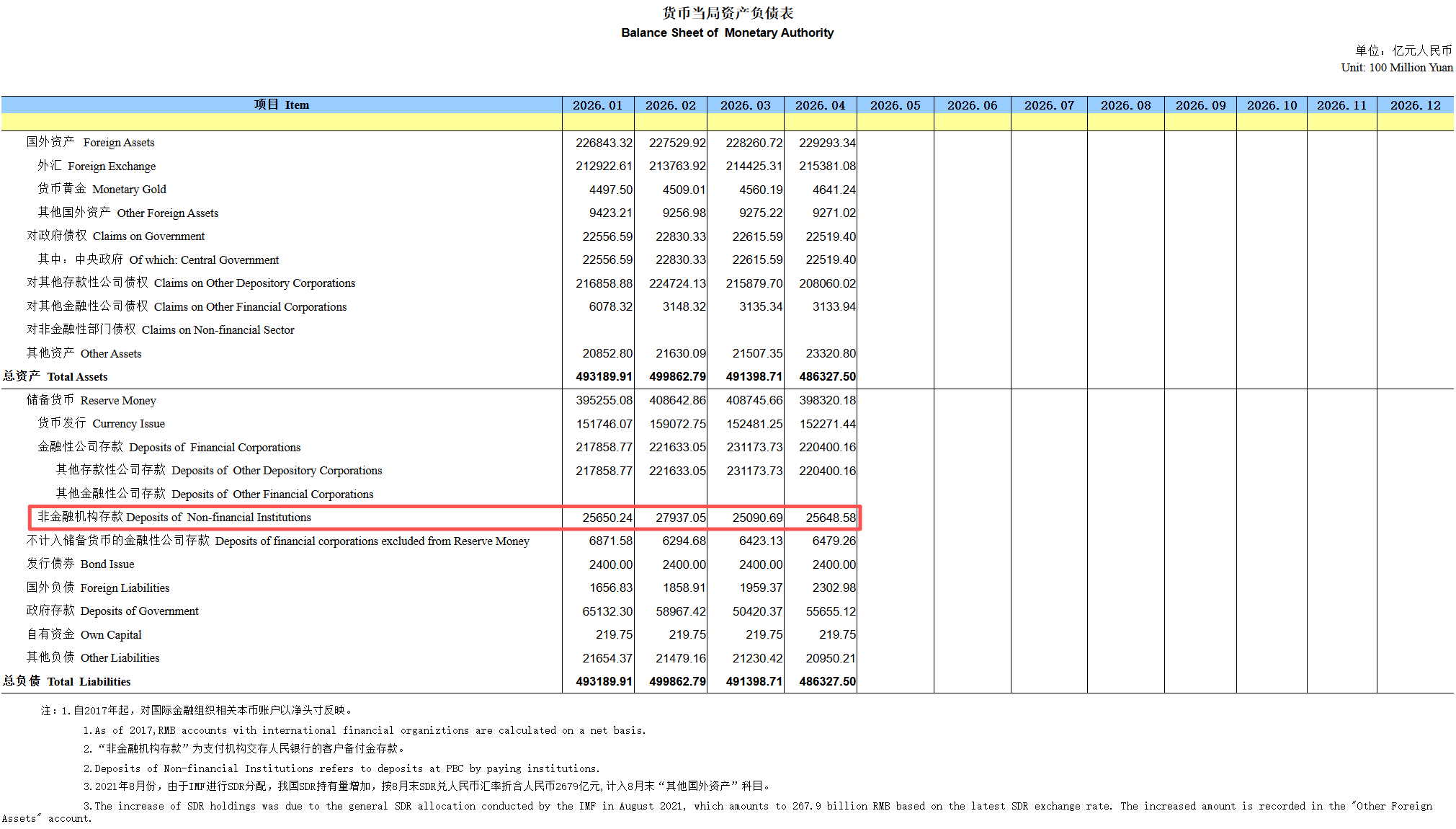The image size is (1456, 829).
Task: Select the Balance Sheet of Monetary Authority title
Action: point(727,32)
